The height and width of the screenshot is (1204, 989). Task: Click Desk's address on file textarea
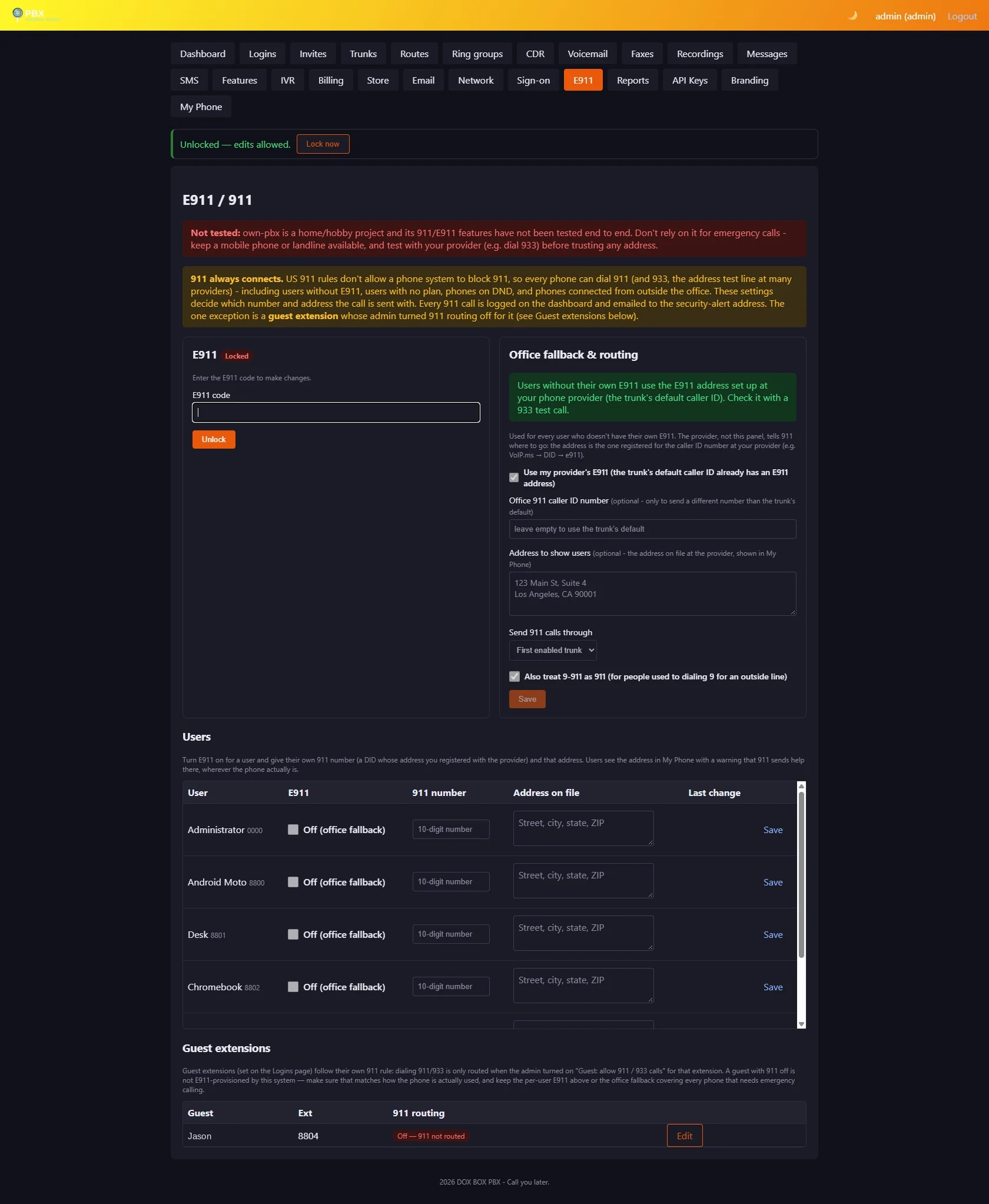583,933
